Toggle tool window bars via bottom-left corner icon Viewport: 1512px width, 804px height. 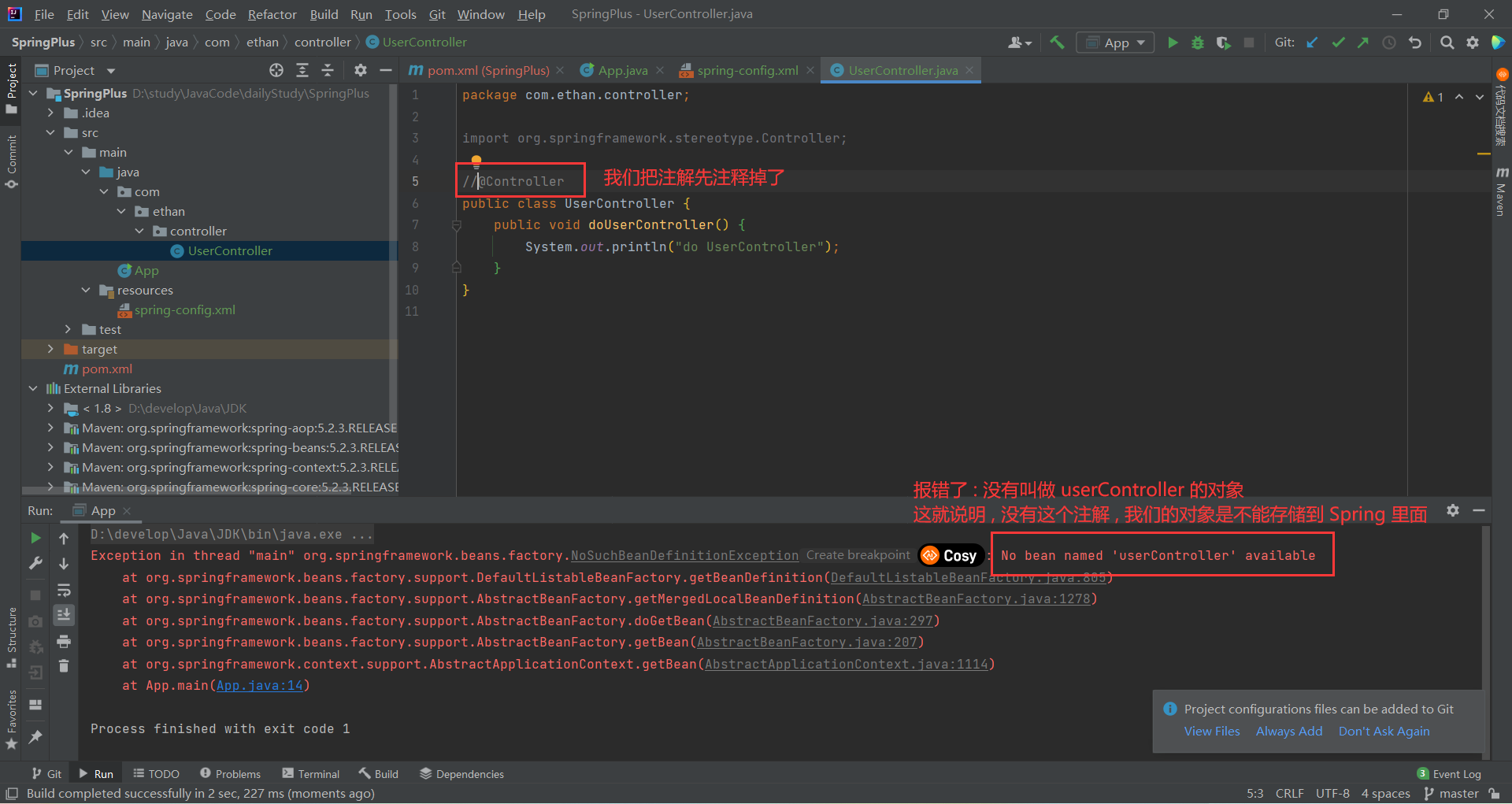12,794
